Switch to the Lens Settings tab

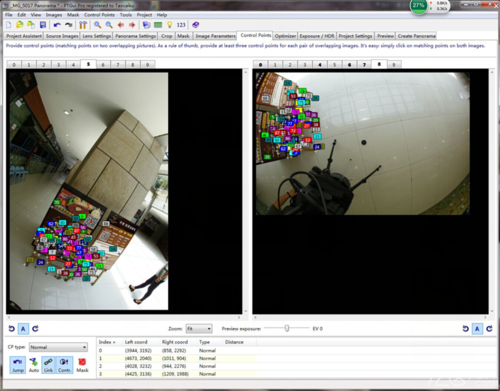(x=97, y=36)
